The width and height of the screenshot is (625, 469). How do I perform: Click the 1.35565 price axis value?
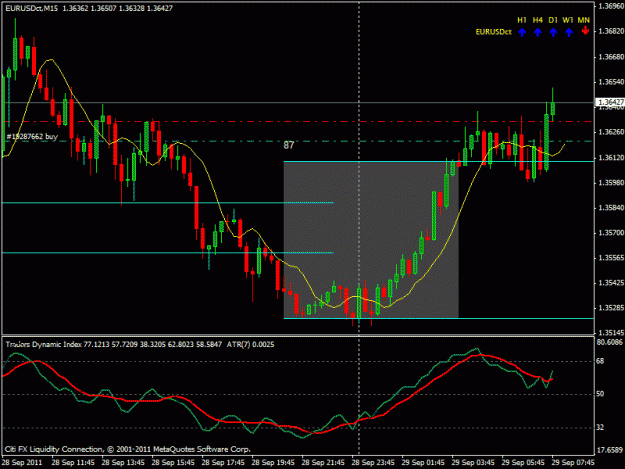click(611, 258)
